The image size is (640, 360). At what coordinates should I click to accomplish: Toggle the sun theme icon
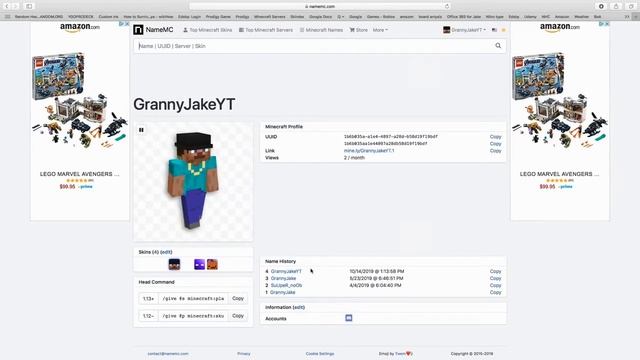(x=503, y=30)
